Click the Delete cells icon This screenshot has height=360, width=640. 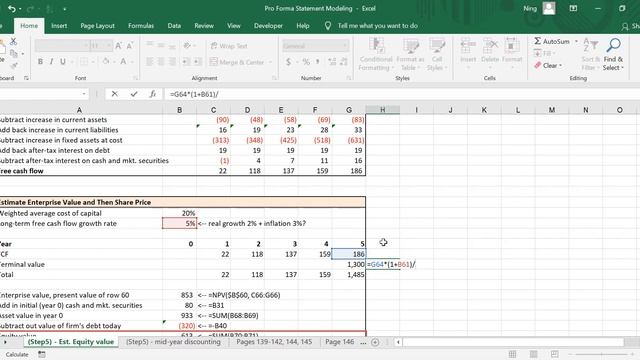point(490,51)
